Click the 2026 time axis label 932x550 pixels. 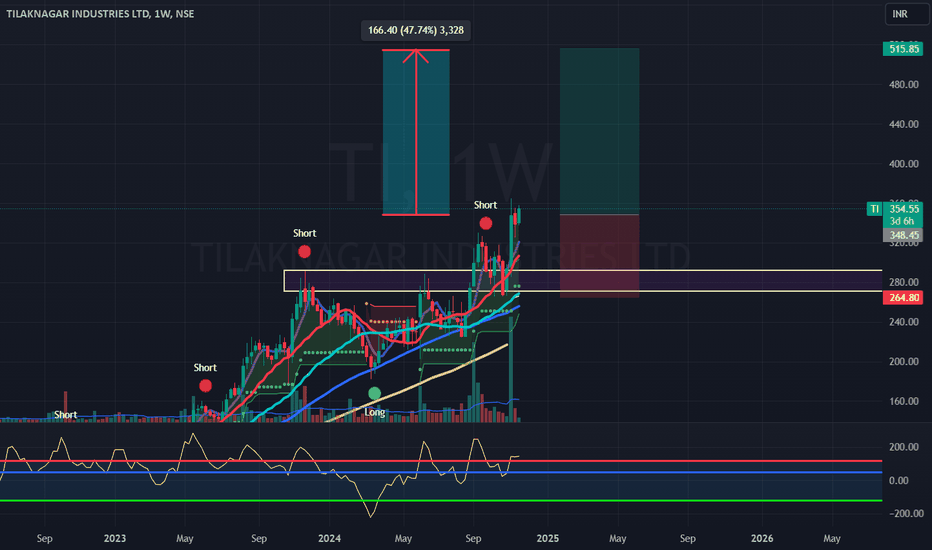(x=762, y=538)
